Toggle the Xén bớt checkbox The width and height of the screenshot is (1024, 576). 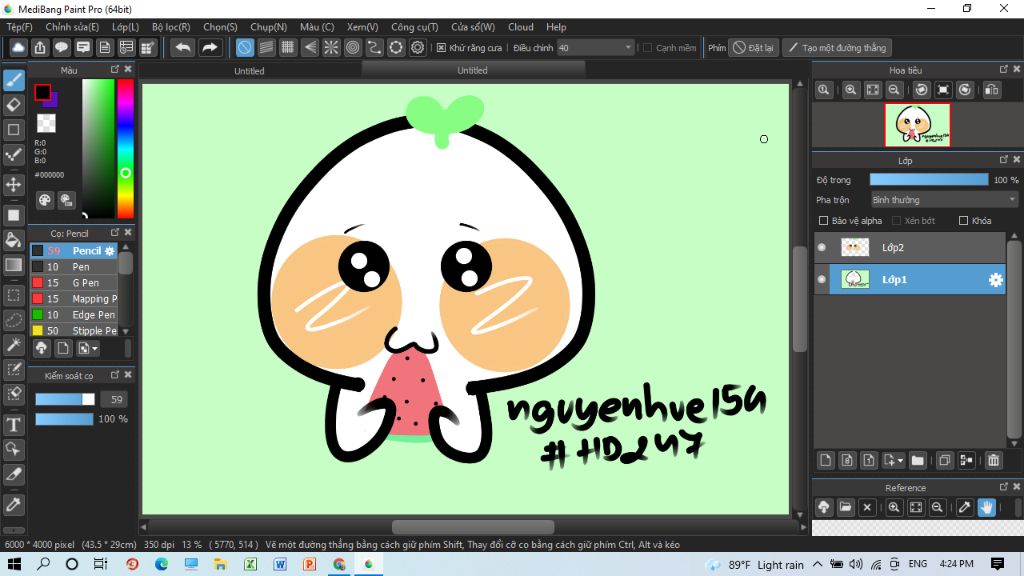[x=897, y=221]
